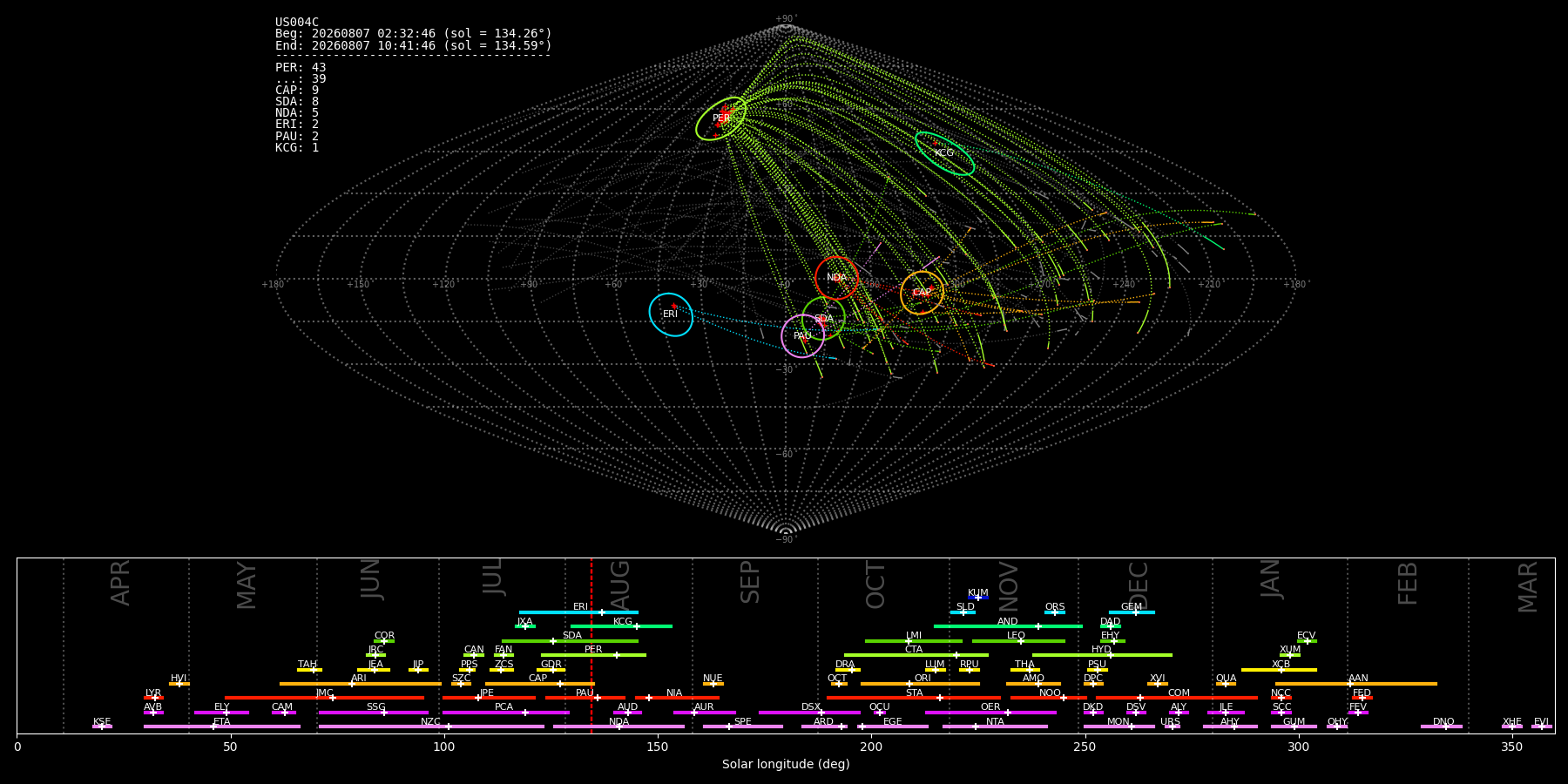This screenshot has width=1568, height=784.
Task: Select the pink PAU radiant circle
Action: tap(802, 336)
